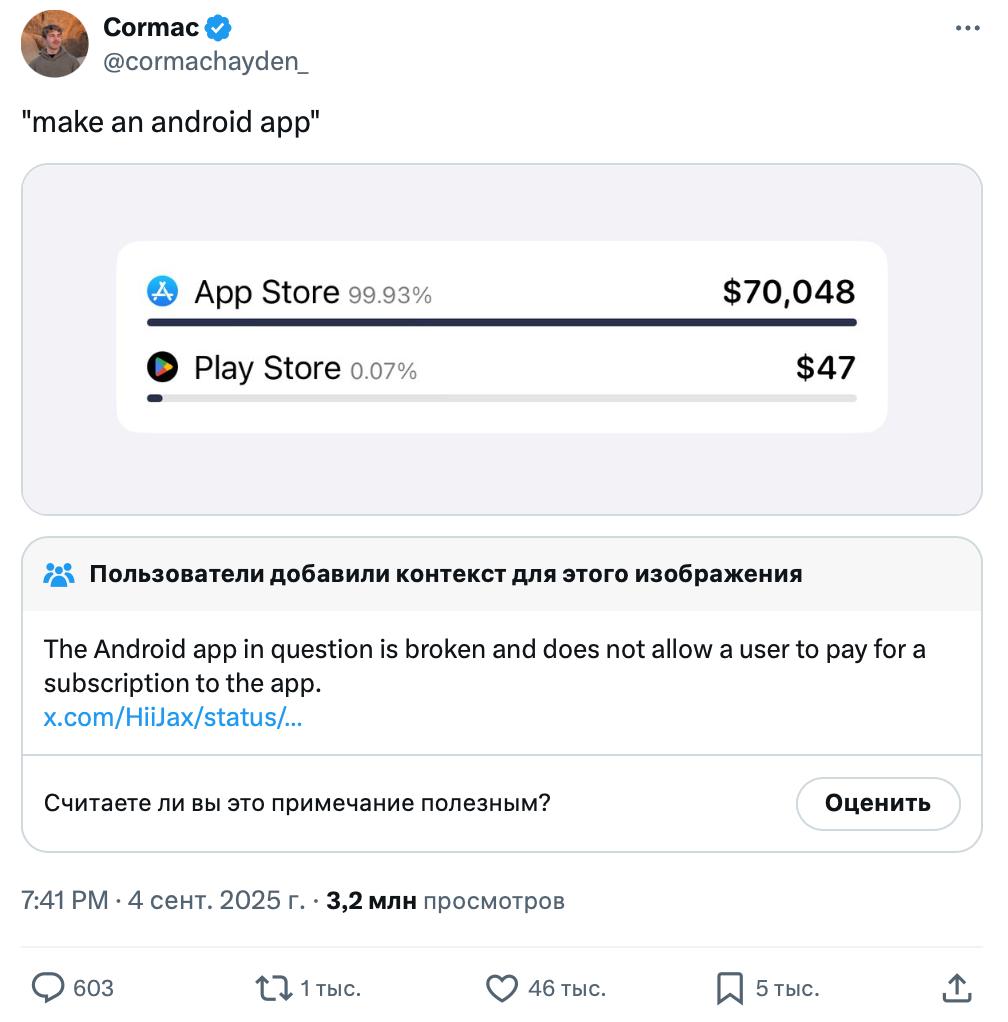
Task: Click the Play Store revenue progress bar
Action: (x=501, y=398)
